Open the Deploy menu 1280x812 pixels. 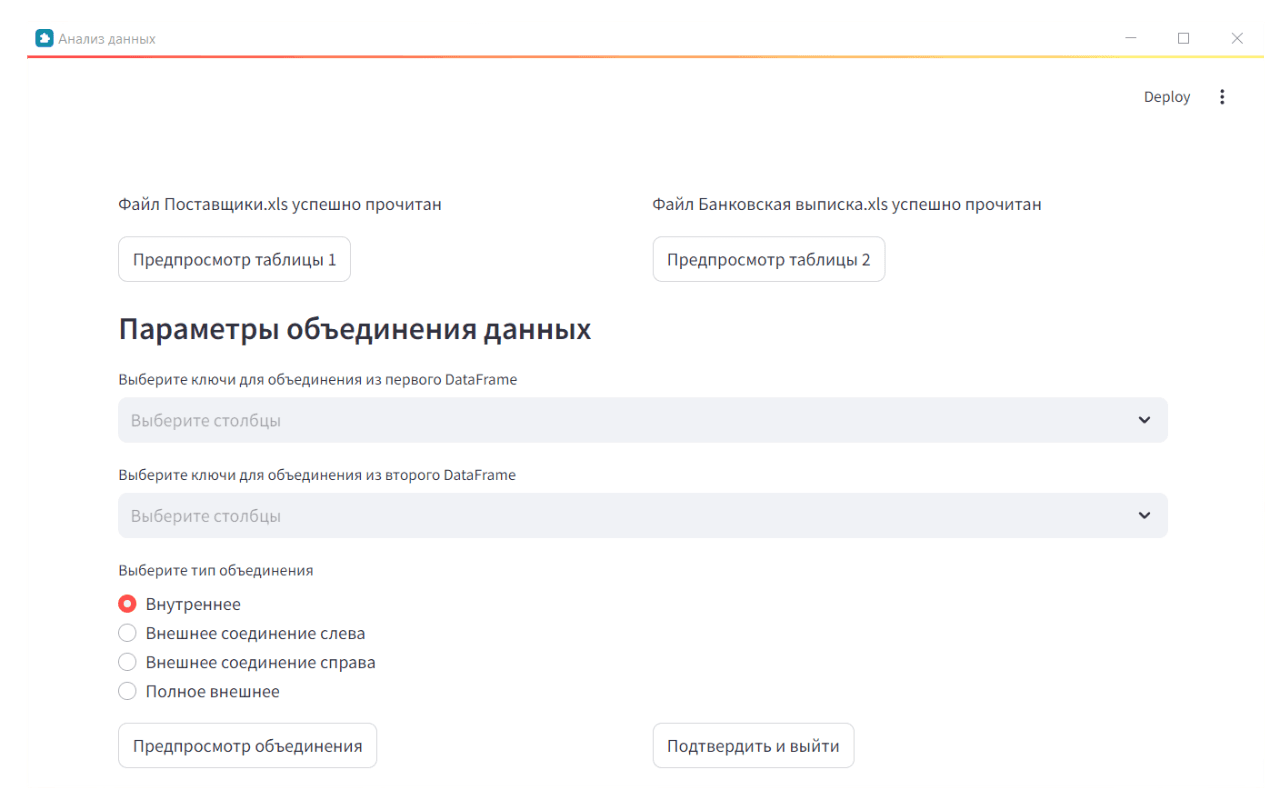pyautogui.click(x=1166, y=96)
